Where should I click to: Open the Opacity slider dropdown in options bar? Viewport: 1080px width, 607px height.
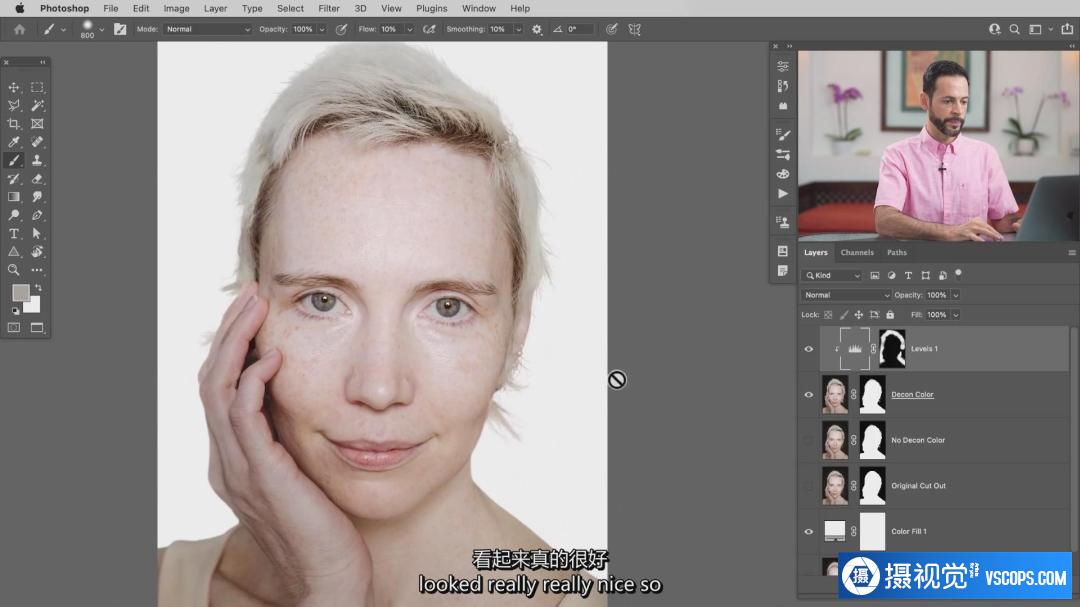pos(322,30)
